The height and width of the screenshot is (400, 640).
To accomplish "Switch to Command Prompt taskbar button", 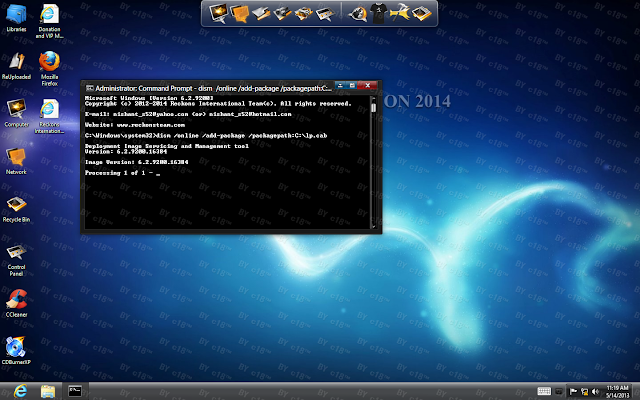I will tap(75, 391).
